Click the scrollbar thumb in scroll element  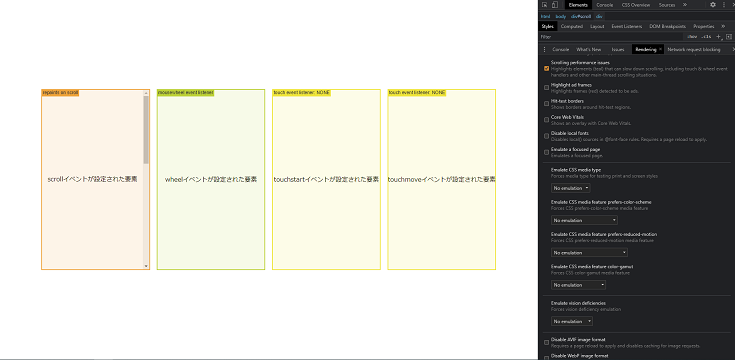click(x=146, y=130)
